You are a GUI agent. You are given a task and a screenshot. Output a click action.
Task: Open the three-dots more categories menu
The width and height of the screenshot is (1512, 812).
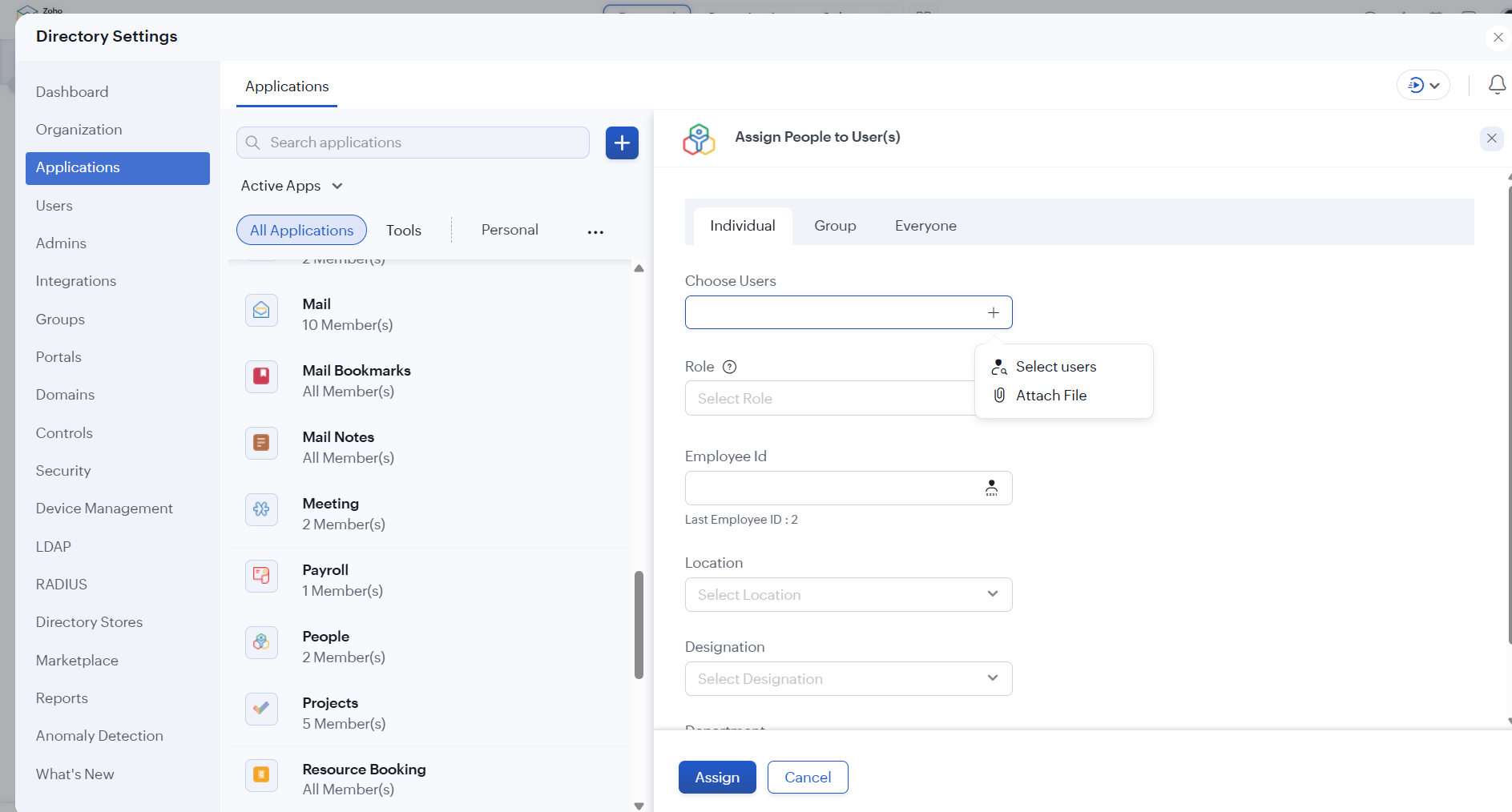(595, 232)
